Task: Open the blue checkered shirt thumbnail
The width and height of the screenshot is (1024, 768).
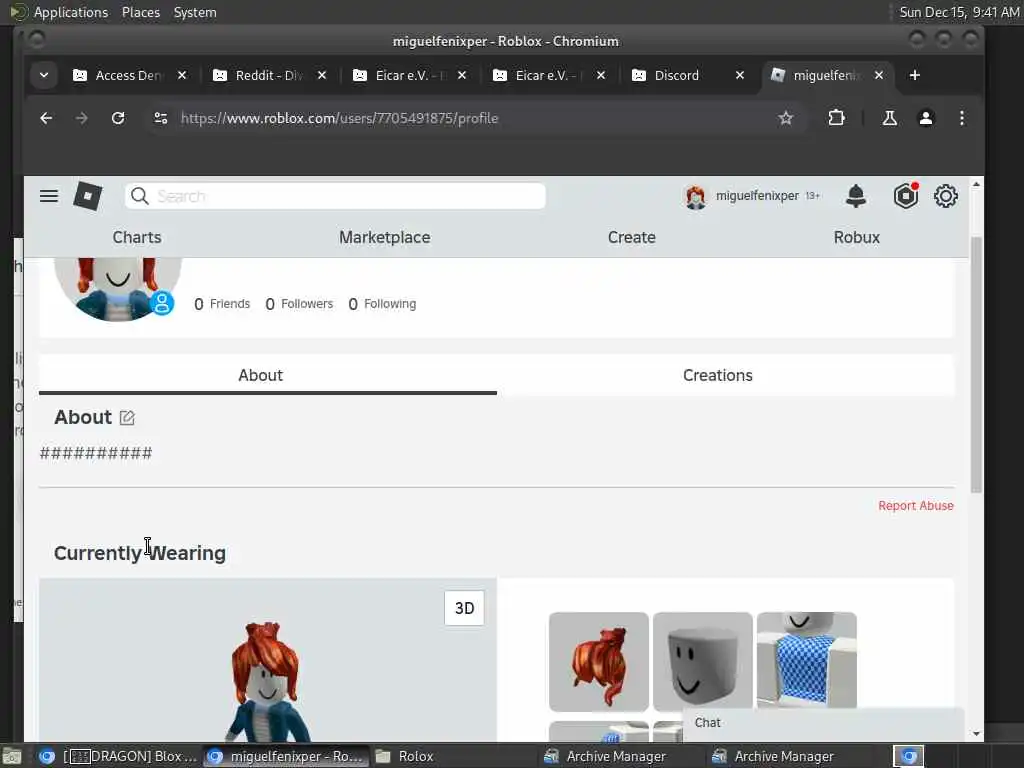Action: pyautogui.click(x=807, y=660)
